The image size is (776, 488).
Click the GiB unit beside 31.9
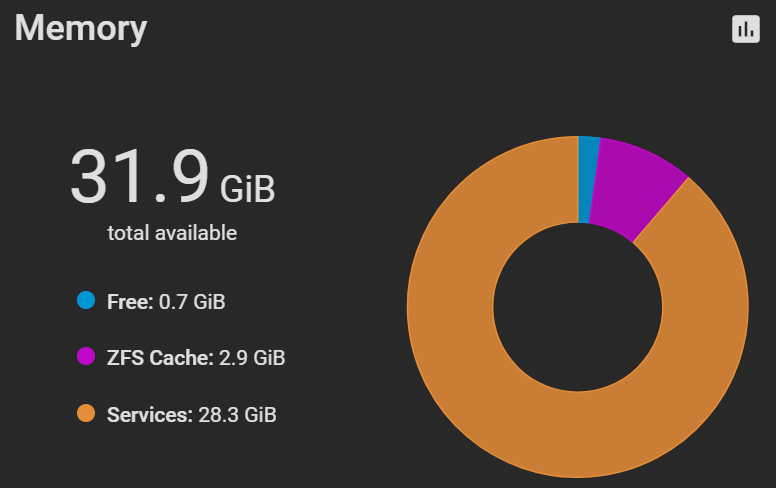247,189
